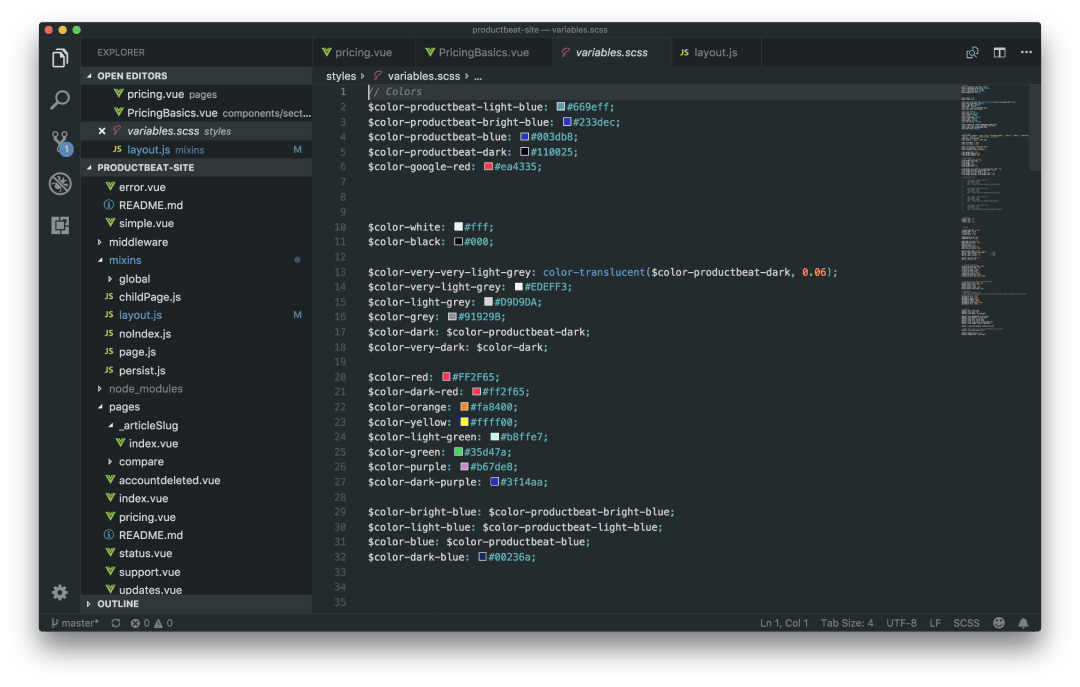
Task: Close variables.scss in Open Editors
Action: pyautogui.click(x=102, y=131)
